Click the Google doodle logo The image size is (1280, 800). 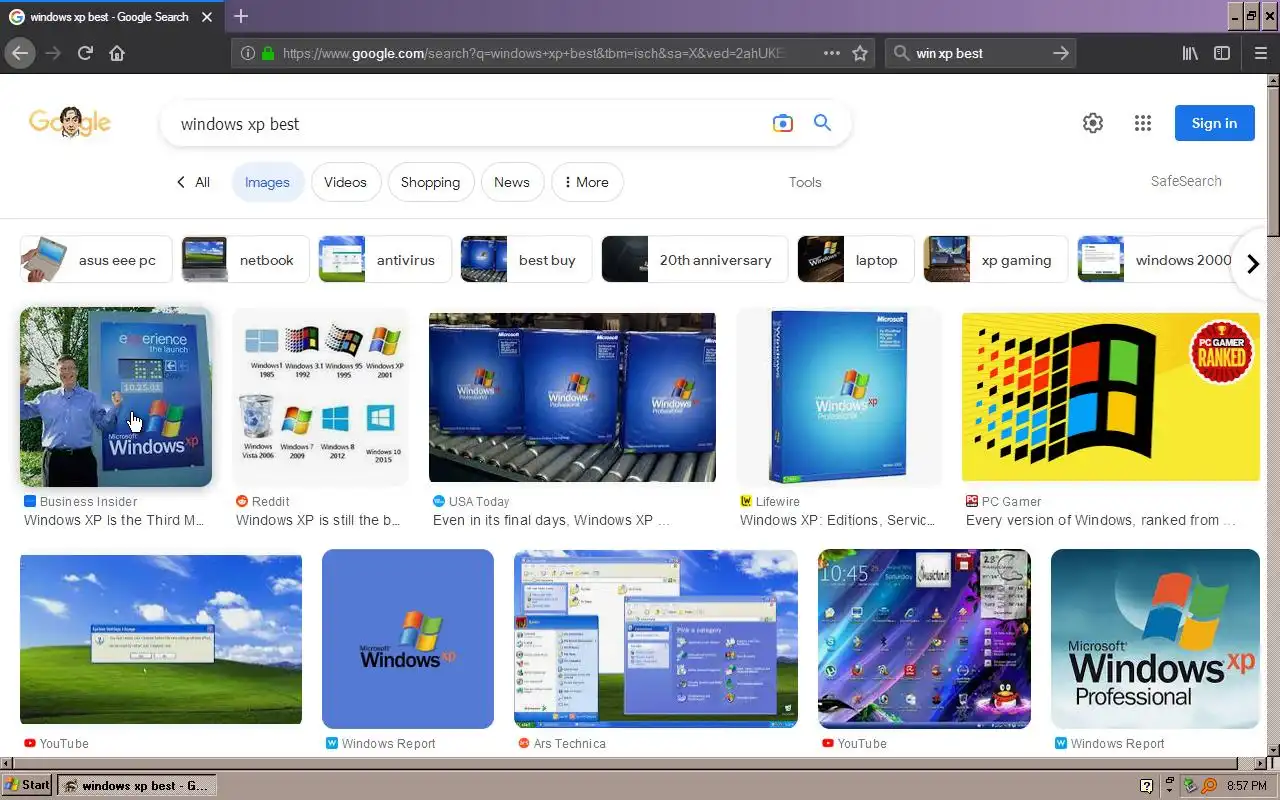click(70, 122)
